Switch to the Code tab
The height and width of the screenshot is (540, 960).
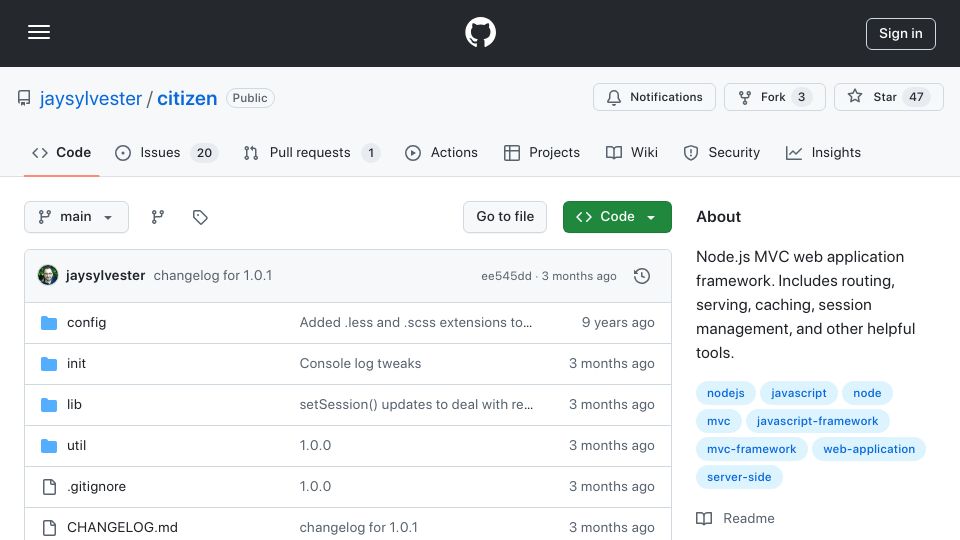pos(61,152)
